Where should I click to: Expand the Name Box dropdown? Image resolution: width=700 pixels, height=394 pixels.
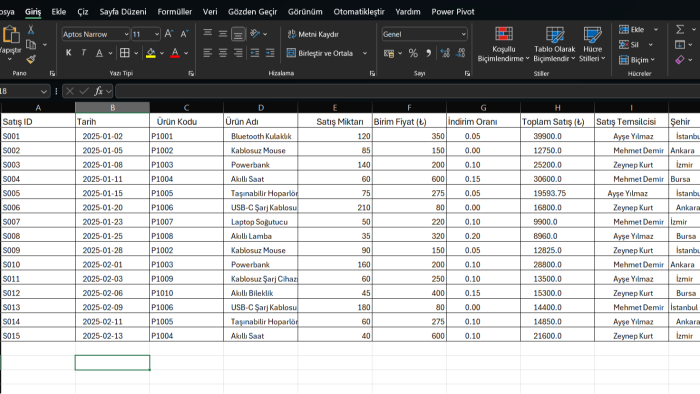[x=43, y=91]
